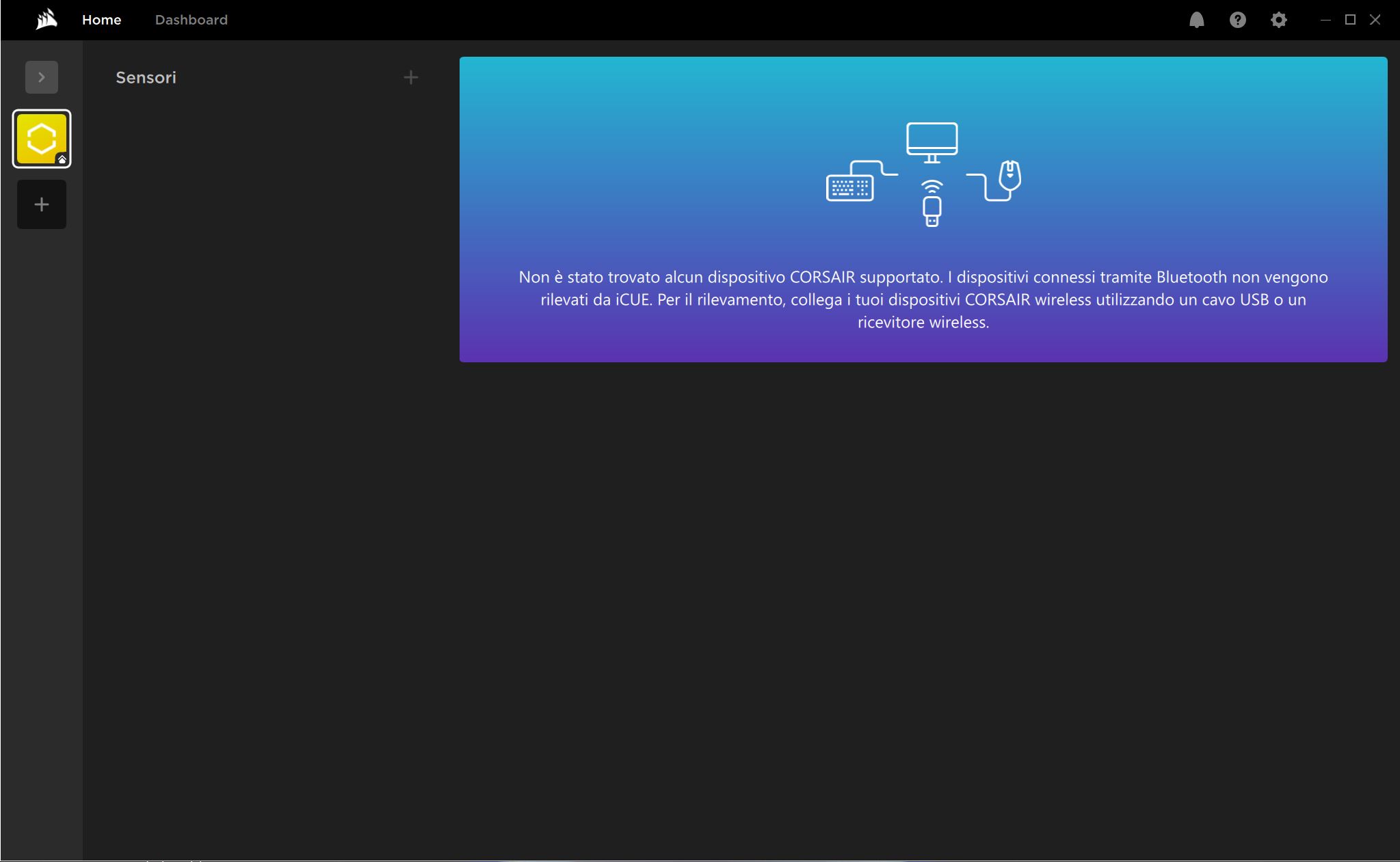Close the iCUE window
This screenshot has width=1400, height=862.
coord(1375,20)
